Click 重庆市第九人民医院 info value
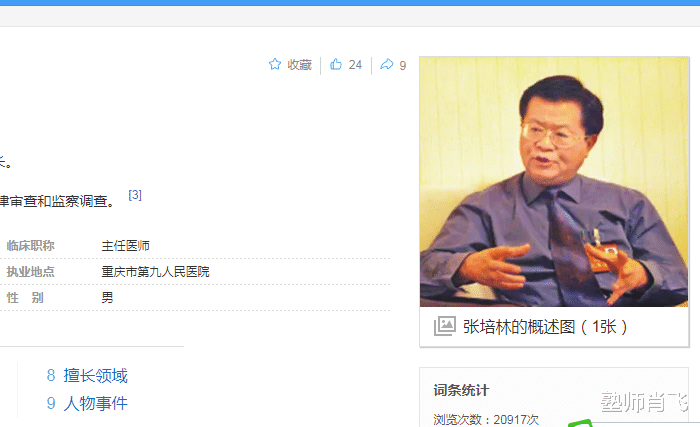The width and height of the screenshot is (700, 427). coord(155,272)
